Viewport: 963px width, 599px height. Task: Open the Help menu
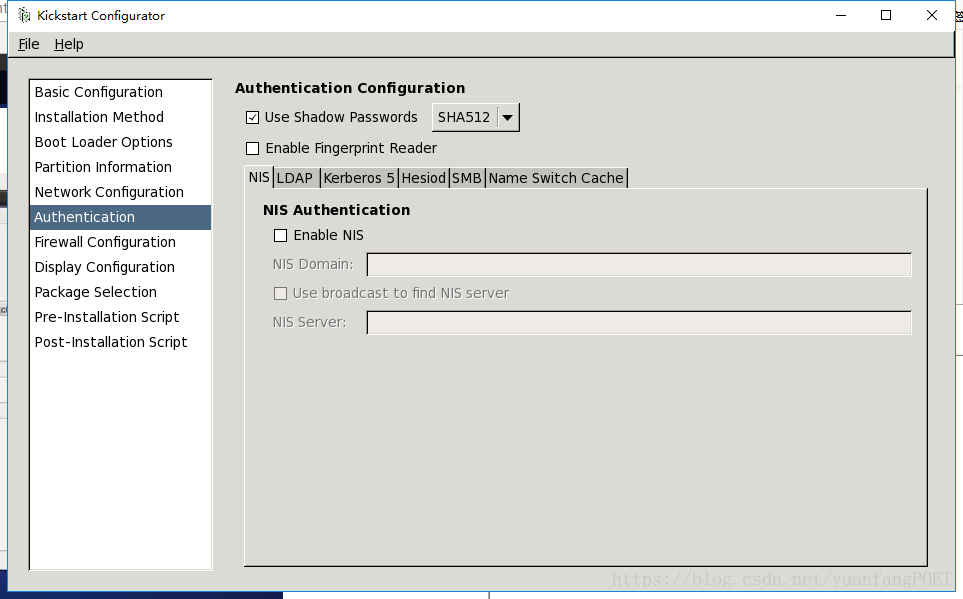[69, 44]
